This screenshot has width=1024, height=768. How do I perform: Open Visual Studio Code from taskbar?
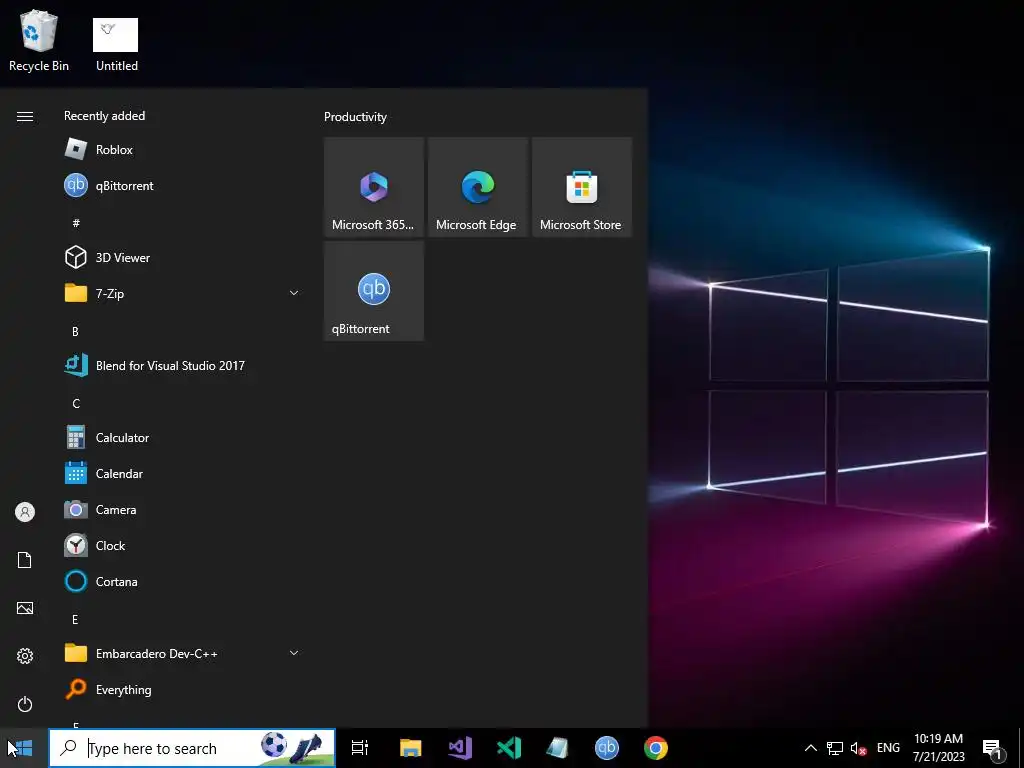[x=509, y=748]
